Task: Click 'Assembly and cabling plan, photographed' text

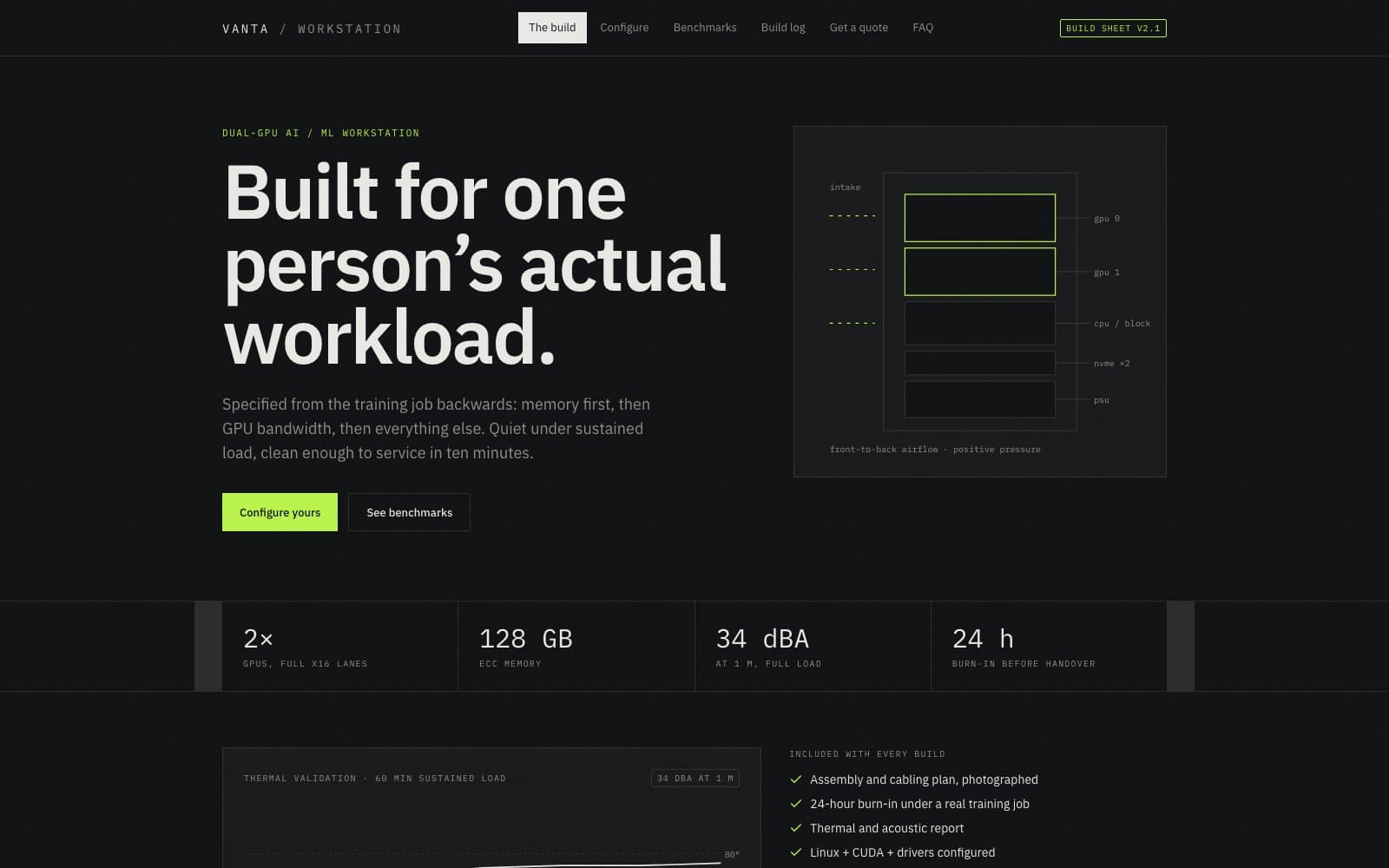Action: tap(924, 779)
